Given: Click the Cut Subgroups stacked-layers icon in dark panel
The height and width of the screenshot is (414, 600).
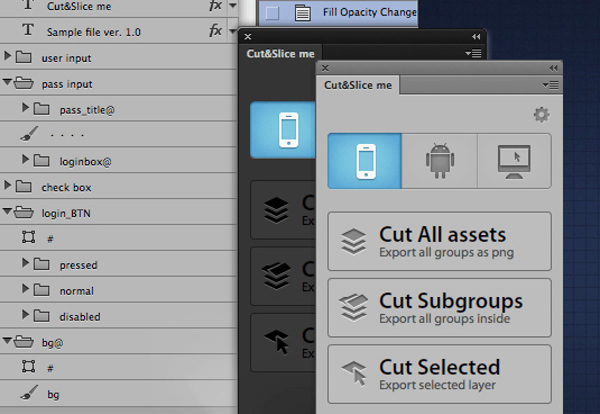Looking at the screenshot, I should pyautogui.click(x=276, y=276).
